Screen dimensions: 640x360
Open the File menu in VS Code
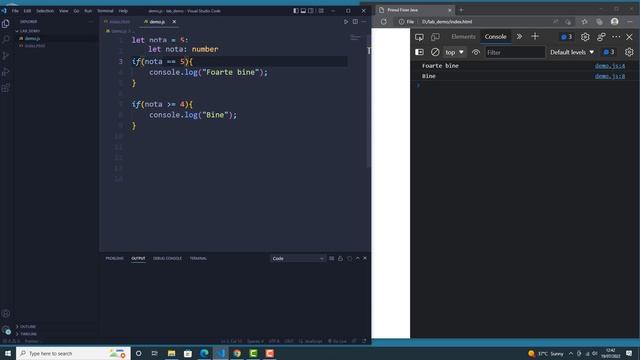15,11
